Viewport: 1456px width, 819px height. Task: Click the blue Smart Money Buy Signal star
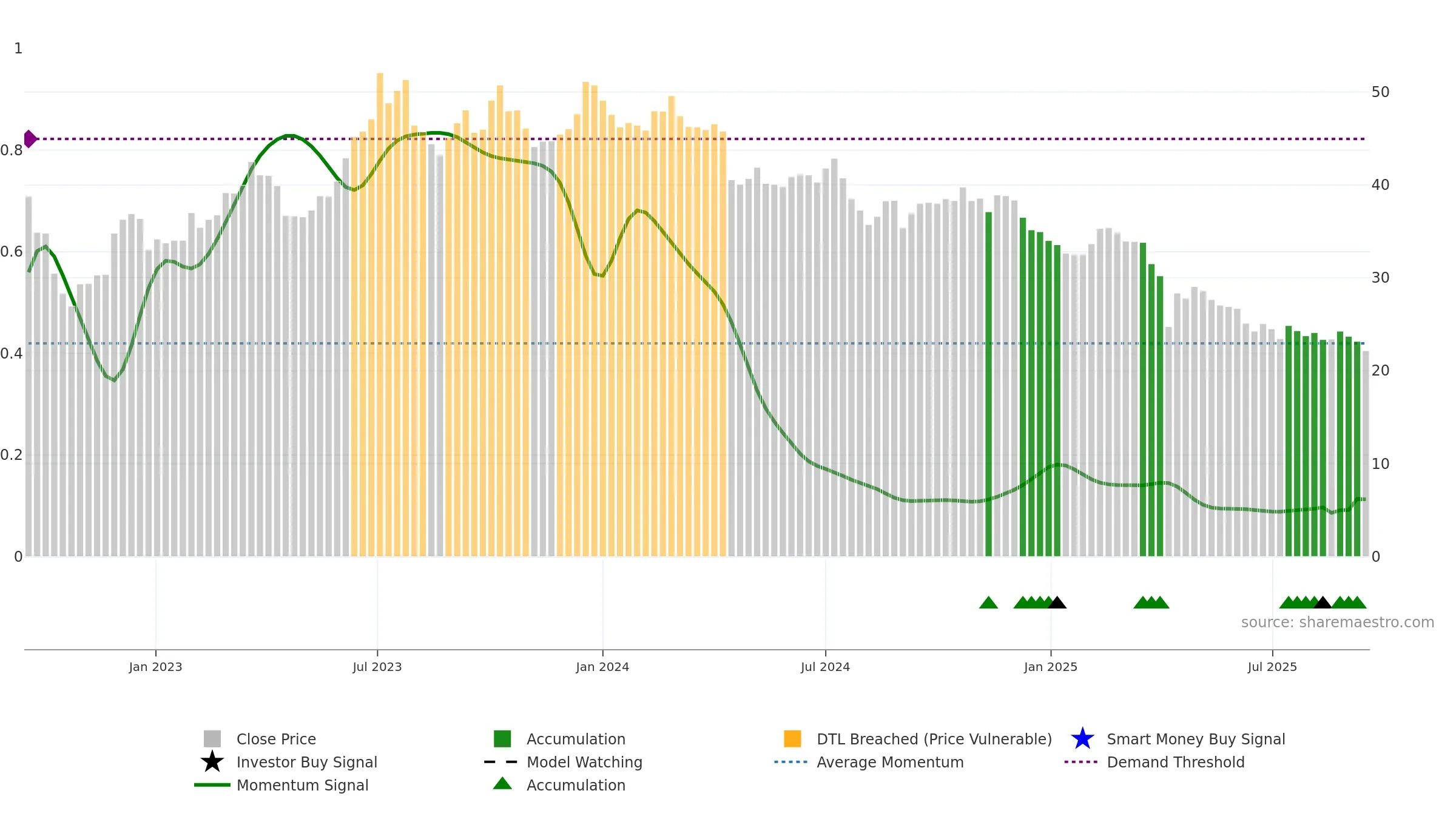click(1082, 738)
